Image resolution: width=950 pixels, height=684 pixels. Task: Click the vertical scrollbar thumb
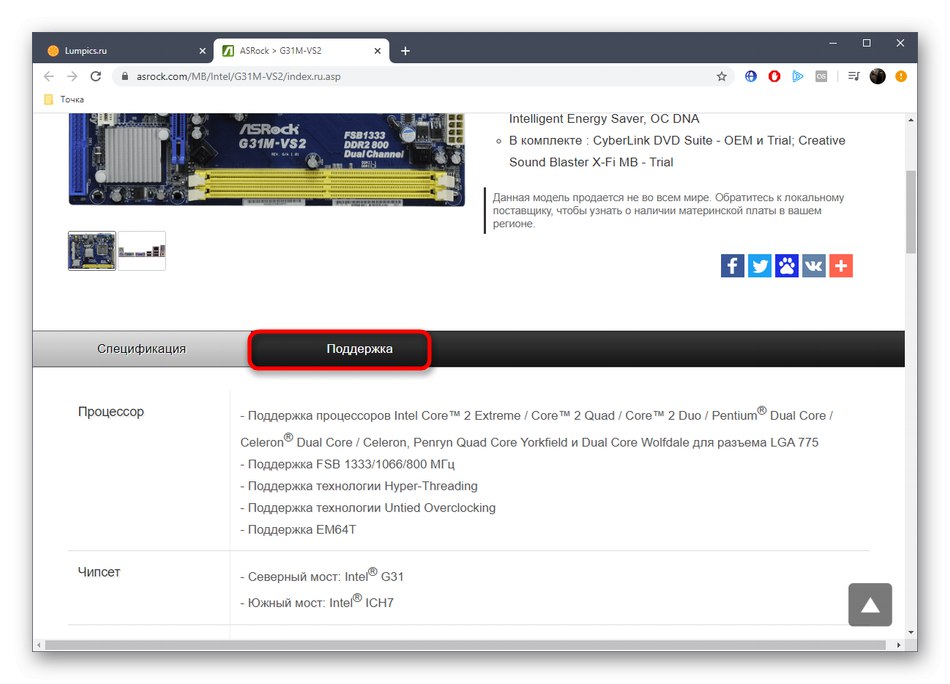click(x=911, y=212)
